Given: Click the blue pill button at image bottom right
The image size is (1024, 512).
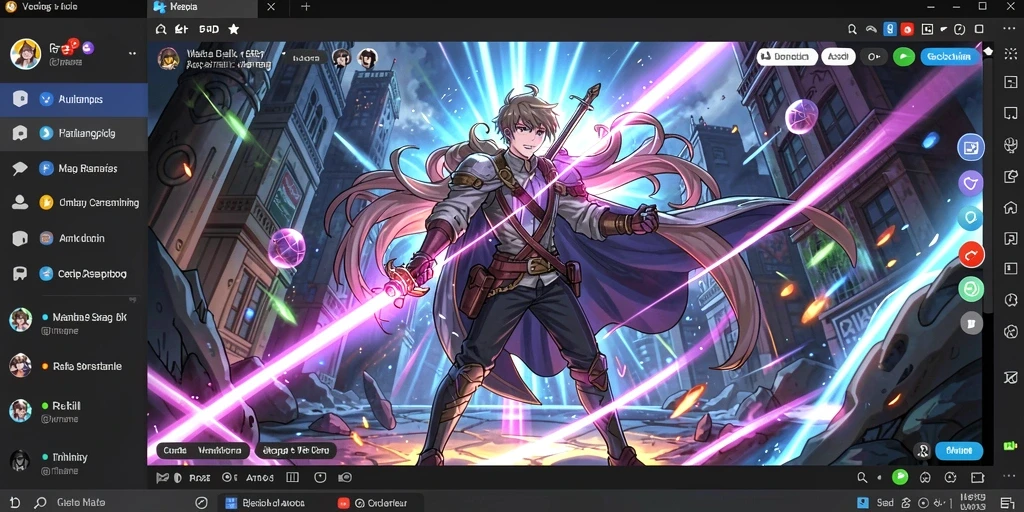Looking at the screenshot, I should point(959,451).
